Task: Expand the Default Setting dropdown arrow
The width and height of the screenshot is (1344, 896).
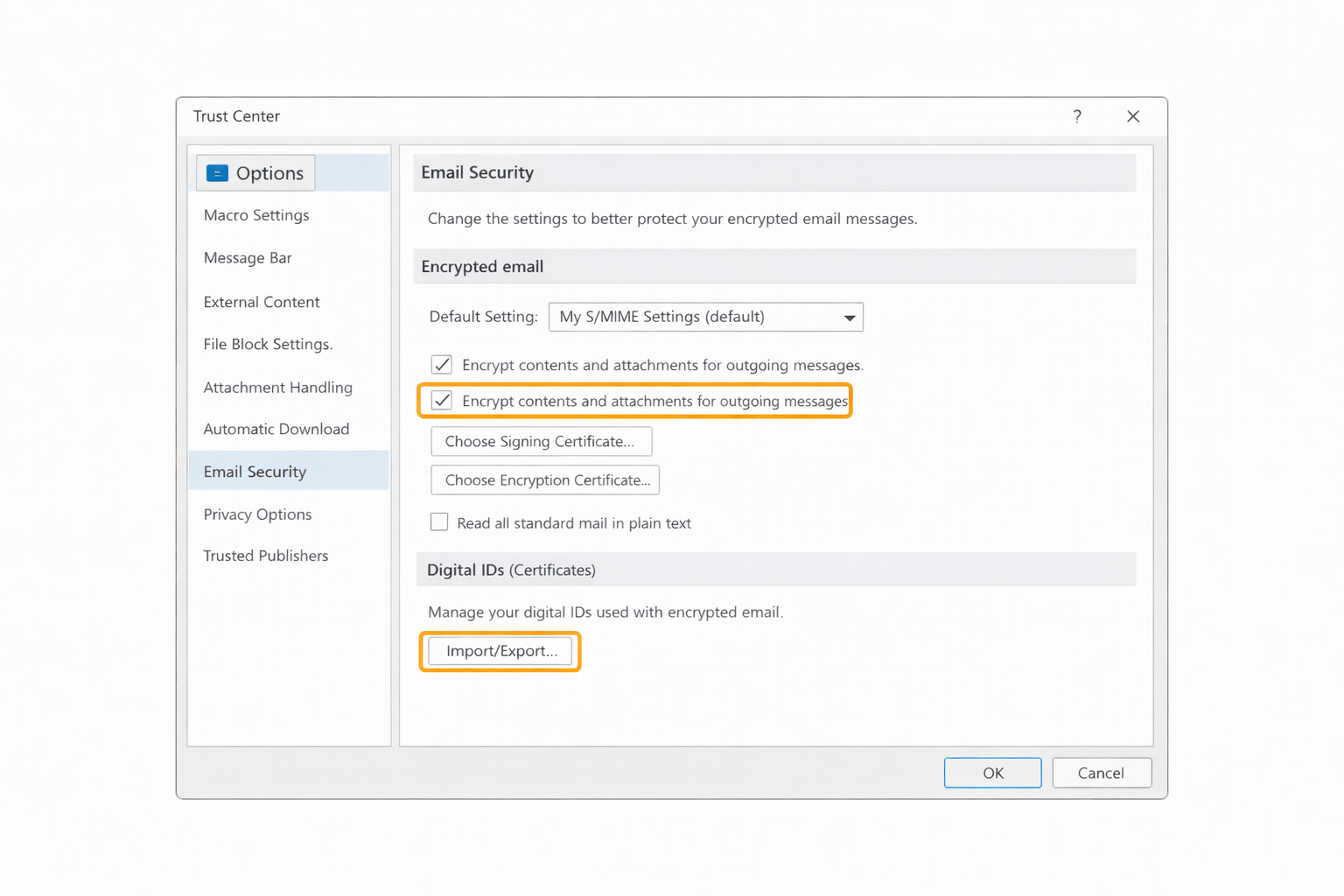Action: pyautogui.click(x=849, y=318)
